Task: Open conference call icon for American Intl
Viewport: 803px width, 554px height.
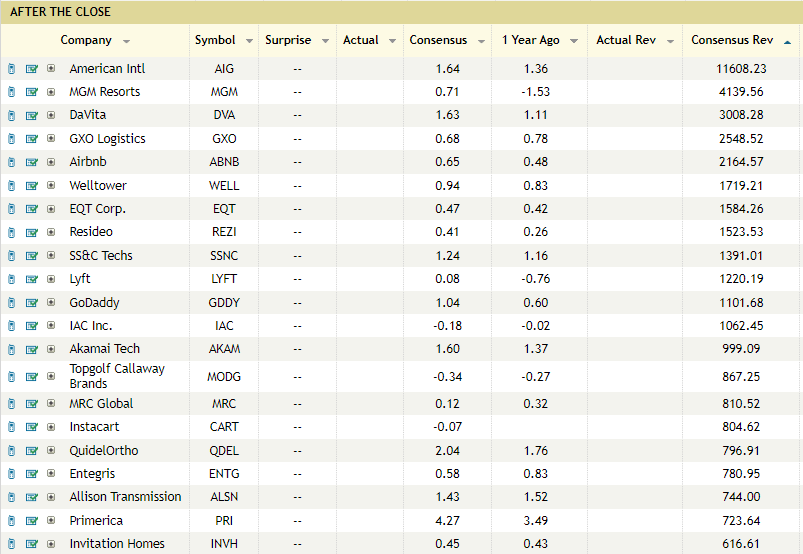Action: click(12, 69)
